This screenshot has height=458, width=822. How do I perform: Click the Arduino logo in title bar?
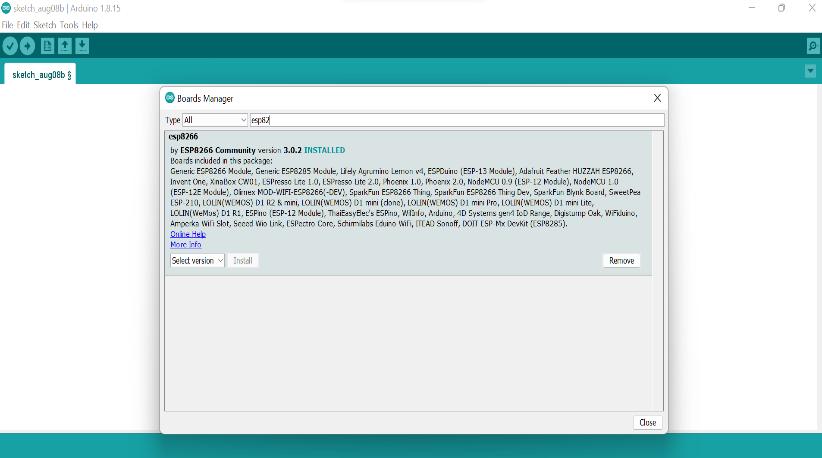6,8
